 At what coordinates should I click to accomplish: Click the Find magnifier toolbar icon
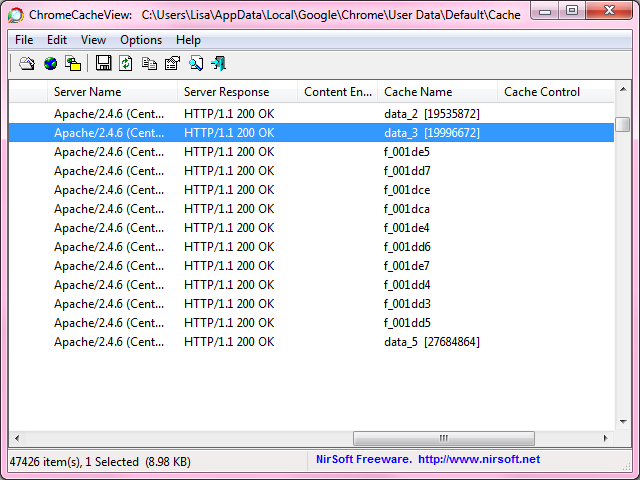tap(196, 64)
